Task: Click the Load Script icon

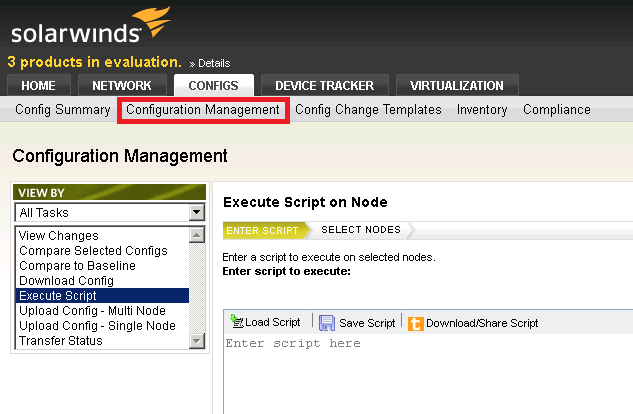Action: [237, 321]
